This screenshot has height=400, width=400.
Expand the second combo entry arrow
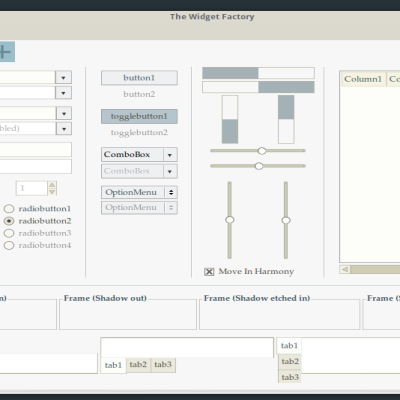point(63,93)
